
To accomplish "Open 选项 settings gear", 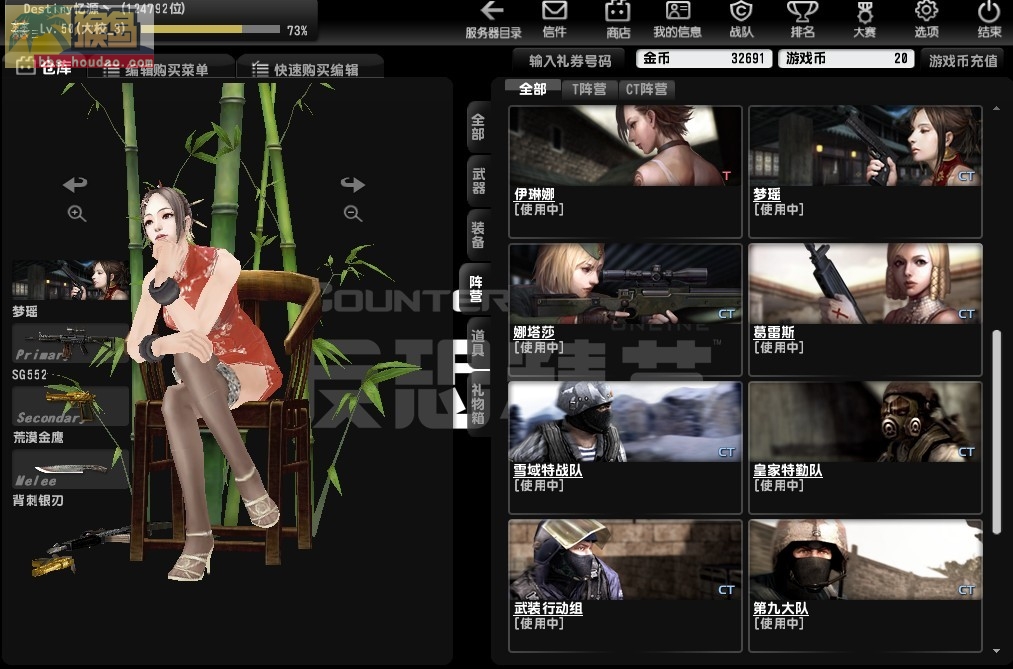I will [926, 20].
